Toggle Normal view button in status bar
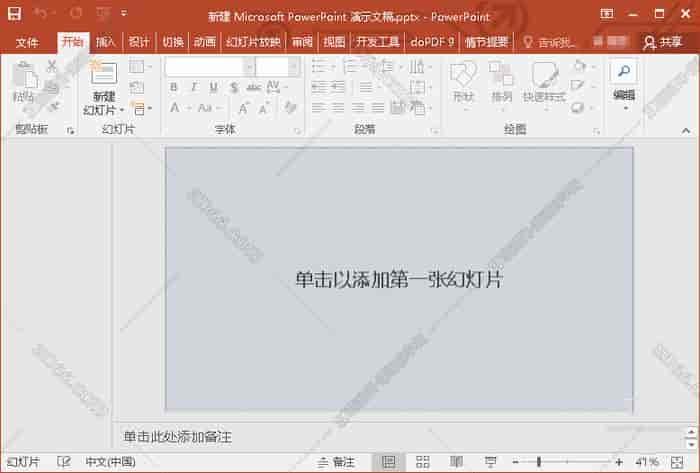Screen dimensions: 700x473 (x=388, y=462)
